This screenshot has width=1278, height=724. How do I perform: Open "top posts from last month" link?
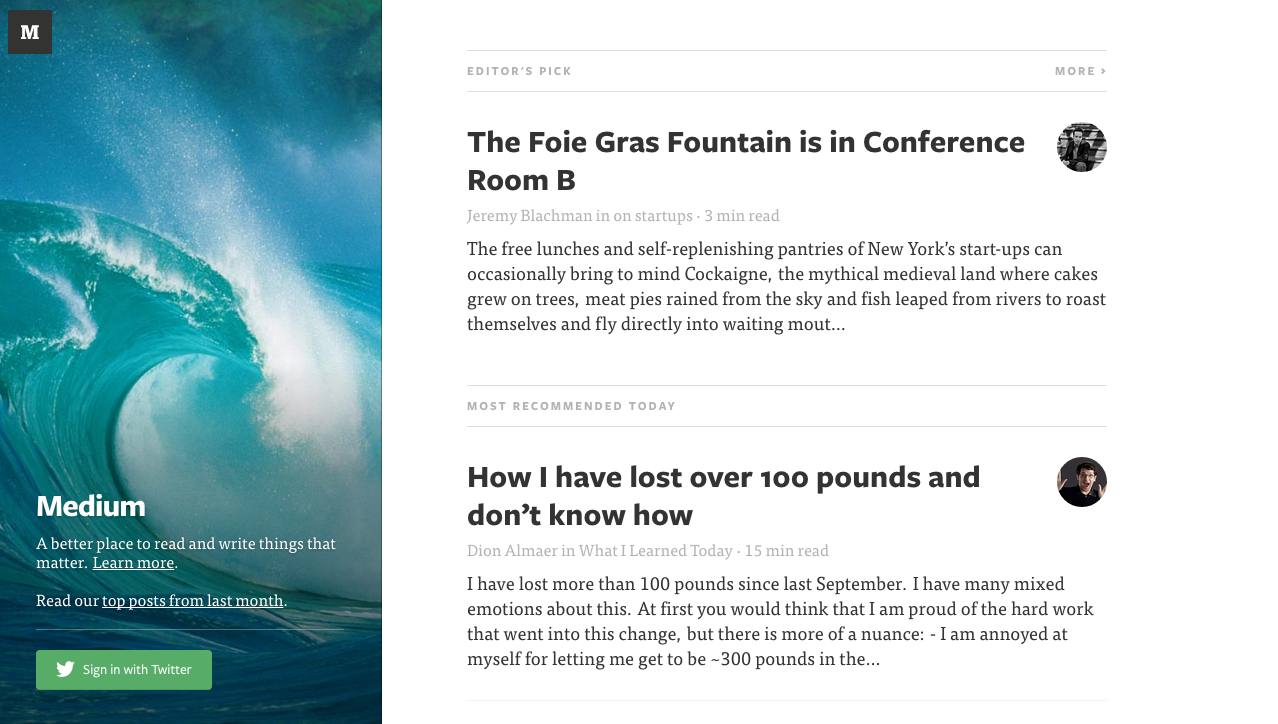(x=192, y=600)
